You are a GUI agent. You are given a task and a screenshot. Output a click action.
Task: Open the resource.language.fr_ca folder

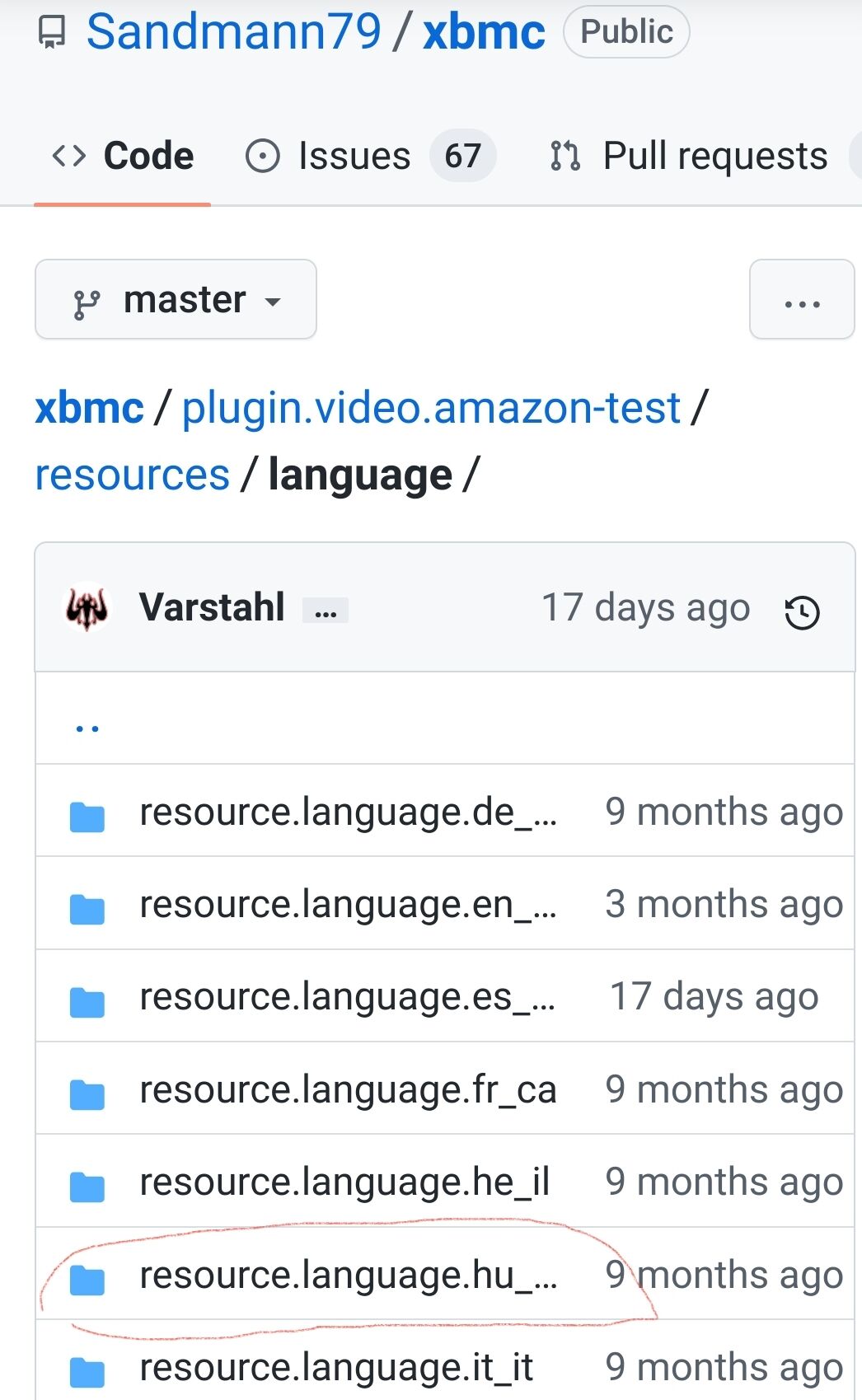tap(348, 1089)
